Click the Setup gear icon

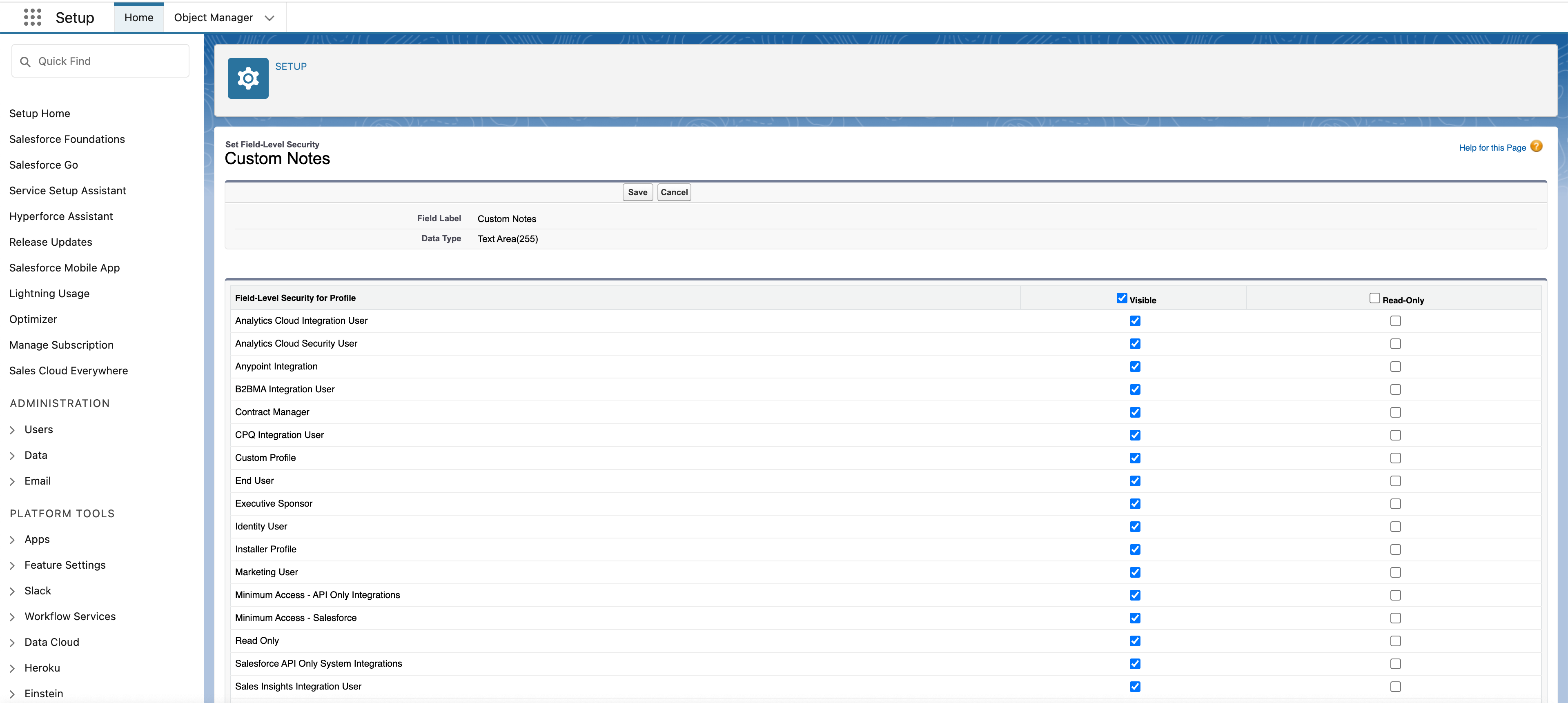coord(248,78)
